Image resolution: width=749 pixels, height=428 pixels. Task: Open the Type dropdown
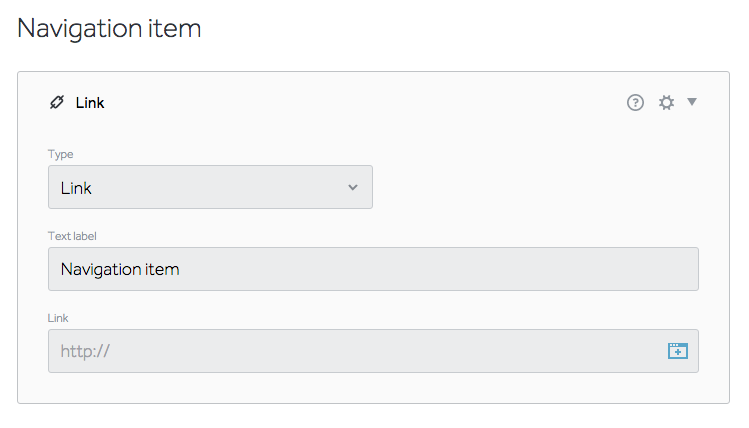click(210, 187)
